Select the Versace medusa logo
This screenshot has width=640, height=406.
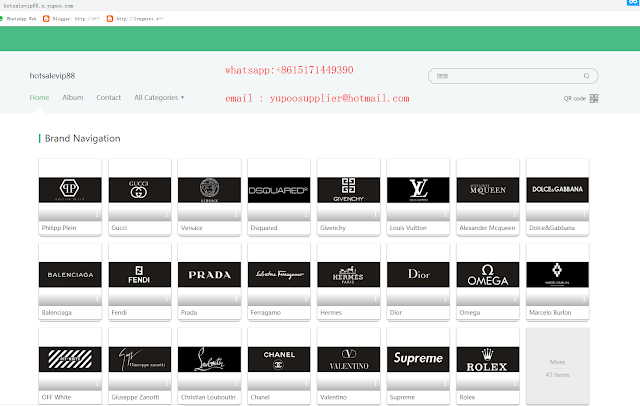click(209, 190)
